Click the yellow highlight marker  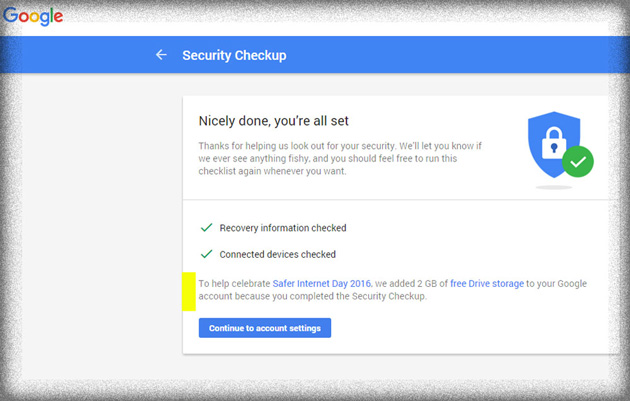tap(188, 289)
